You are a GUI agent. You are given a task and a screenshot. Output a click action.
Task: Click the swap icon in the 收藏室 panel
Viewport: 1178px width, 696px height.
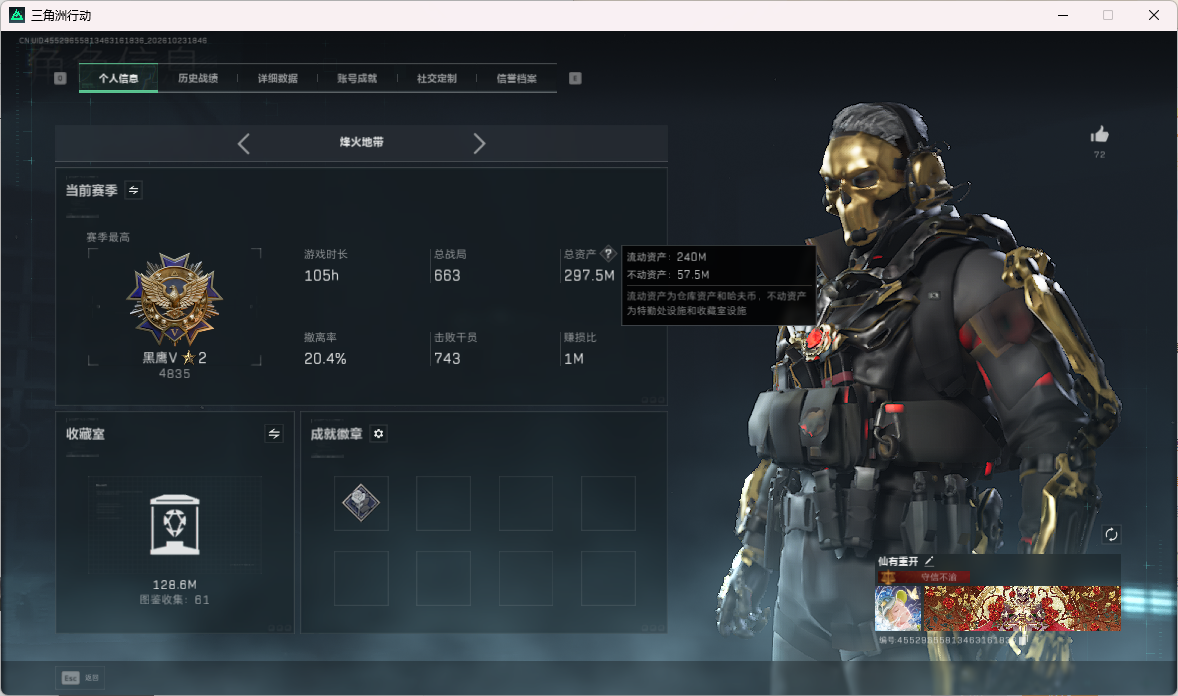(x=274, y=434)
